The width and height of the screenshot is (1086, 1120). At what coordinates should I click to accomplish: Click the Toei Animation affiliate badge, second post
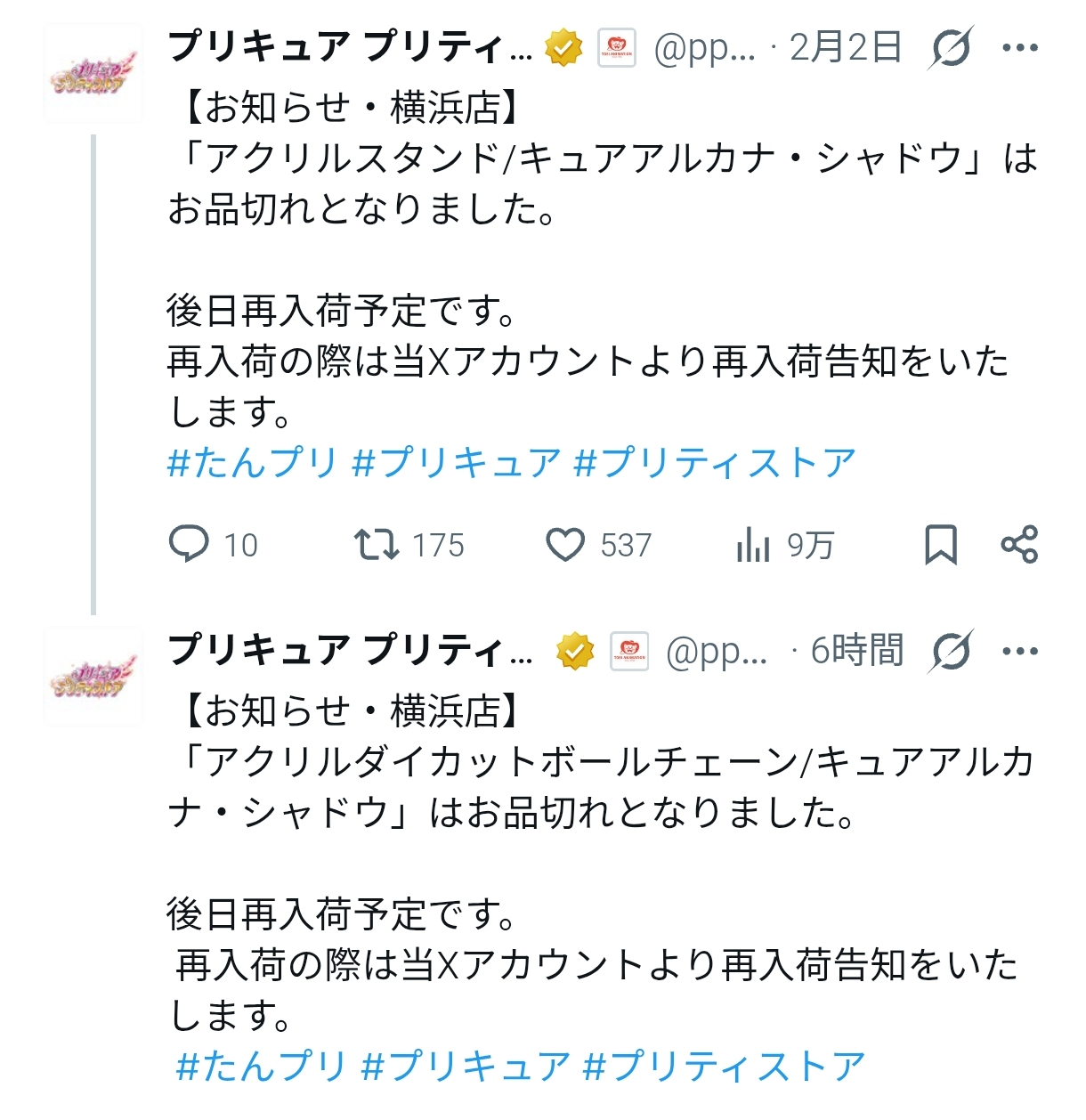coord(629,651)
